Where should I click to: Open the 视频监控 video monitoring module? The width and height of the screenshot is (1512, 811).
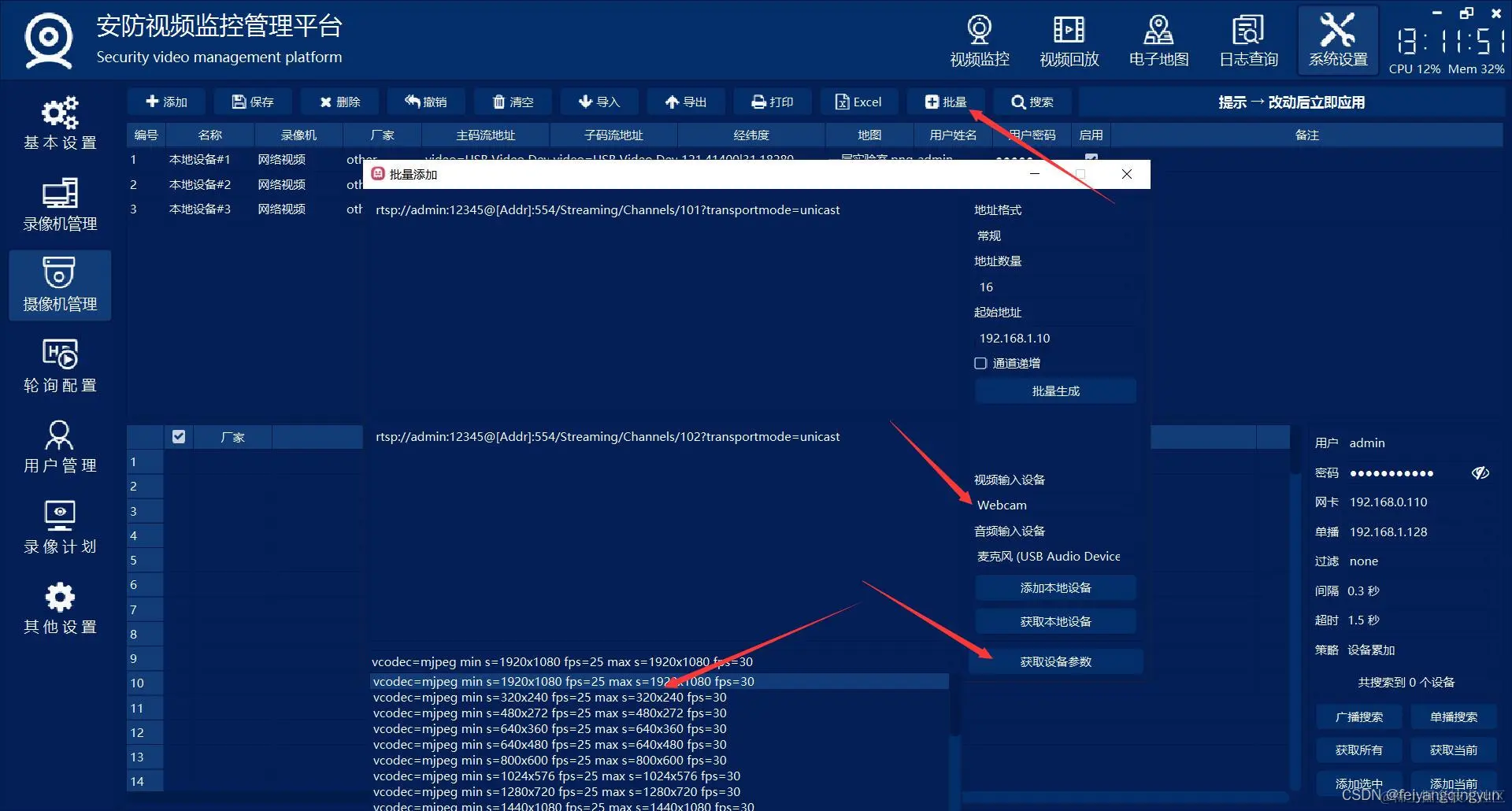[x=979, y=41]
